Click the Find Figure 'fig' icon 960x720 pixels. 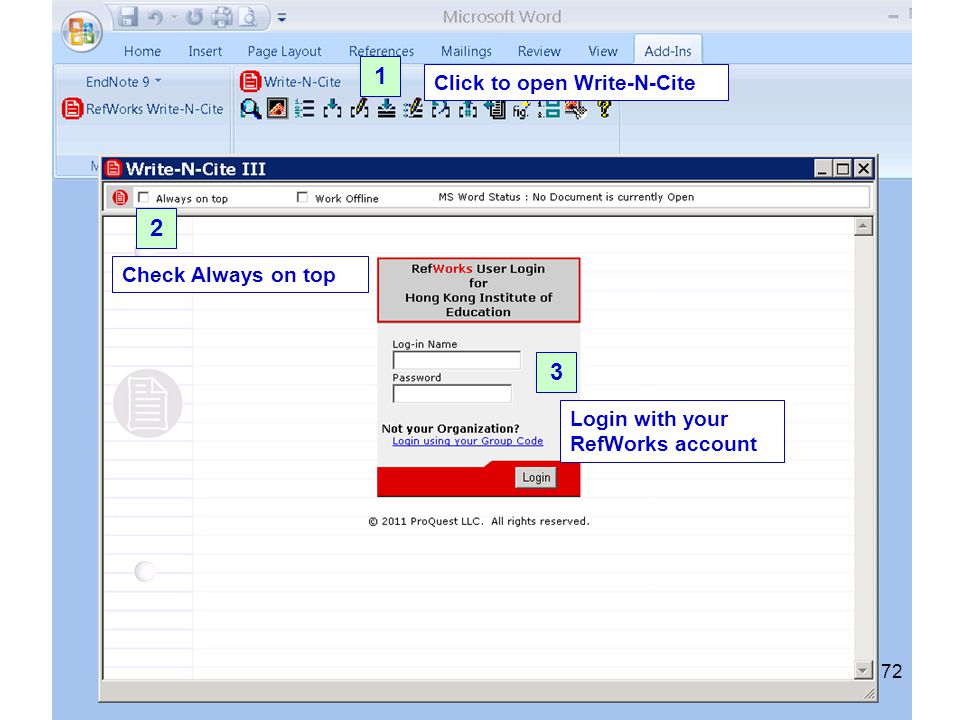[521, 110]
